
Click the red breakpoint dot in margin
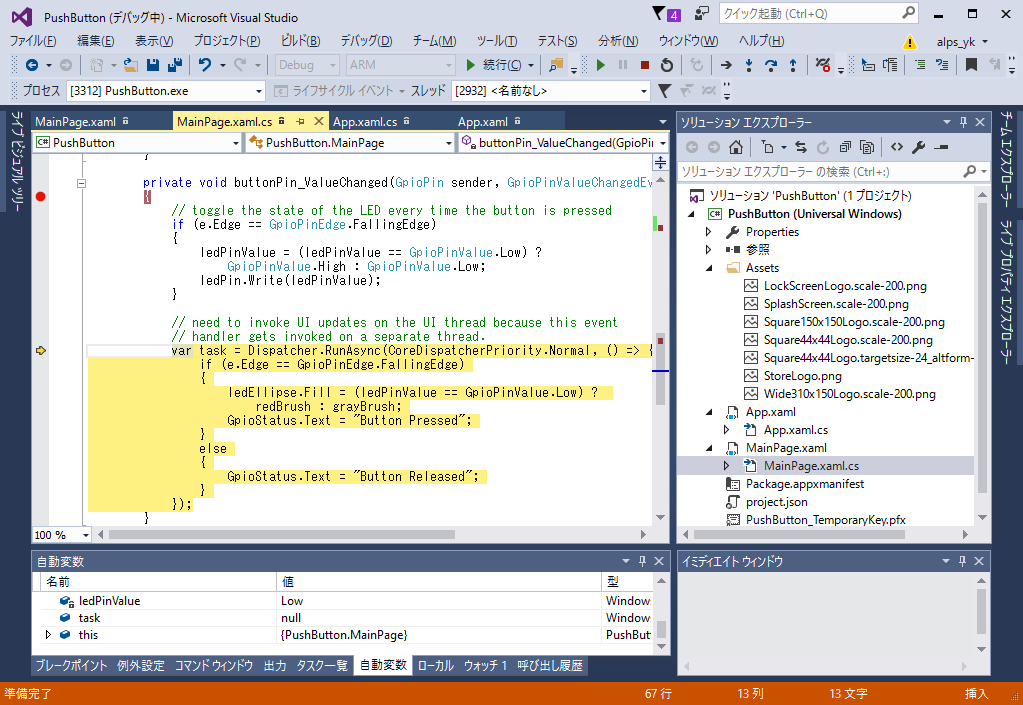tap(40, 196)
